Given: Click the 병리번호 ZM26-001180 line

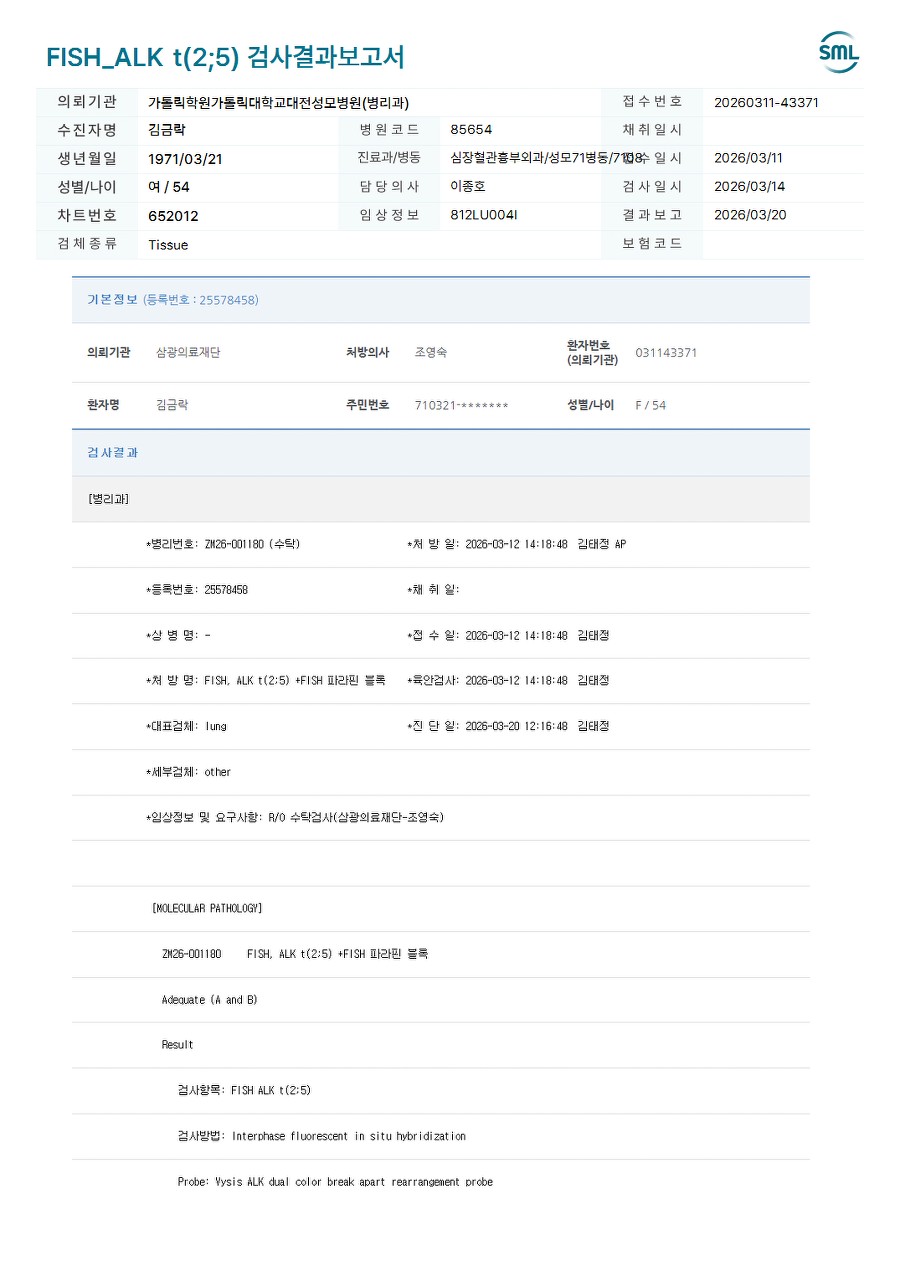Looking at the screenshot, I should (223, 544).
